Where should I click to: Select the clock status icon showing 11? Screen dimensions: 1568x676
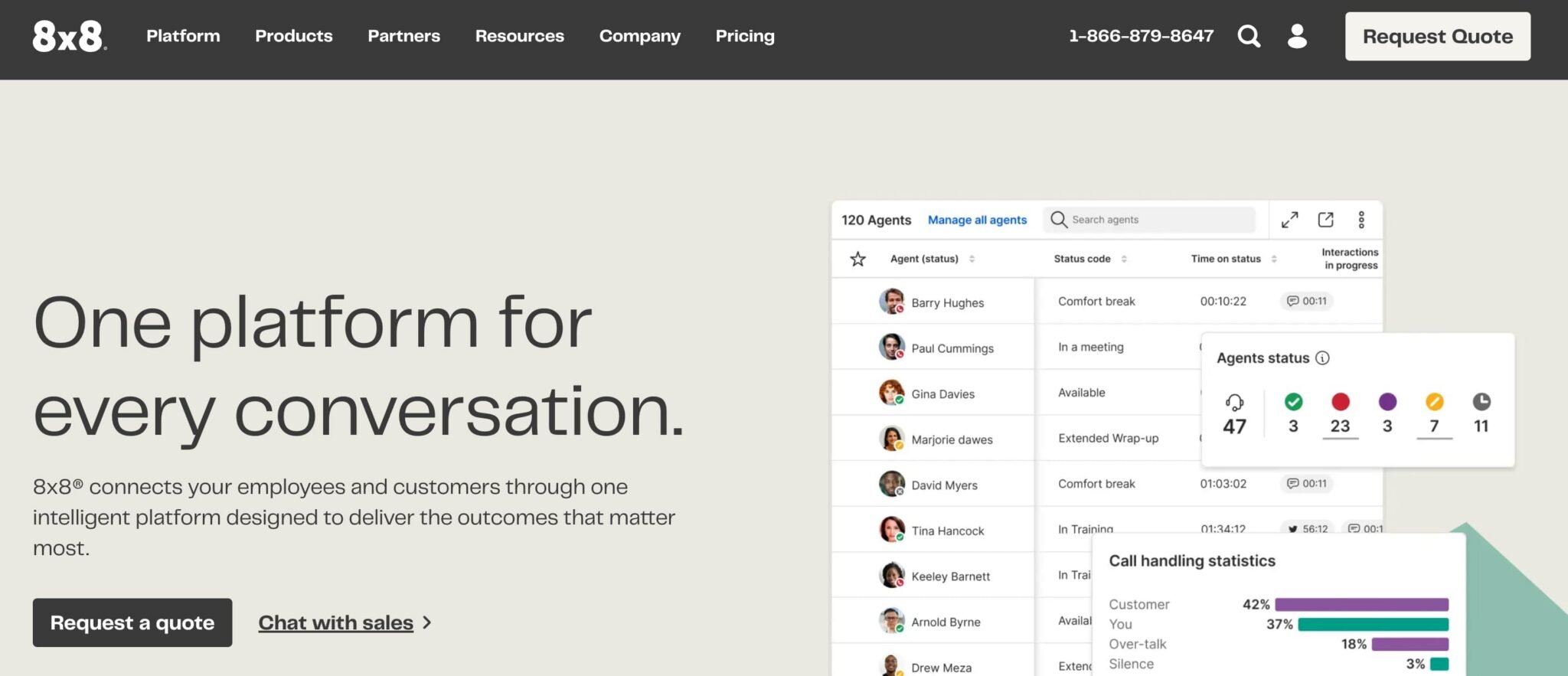(1481, 401)
